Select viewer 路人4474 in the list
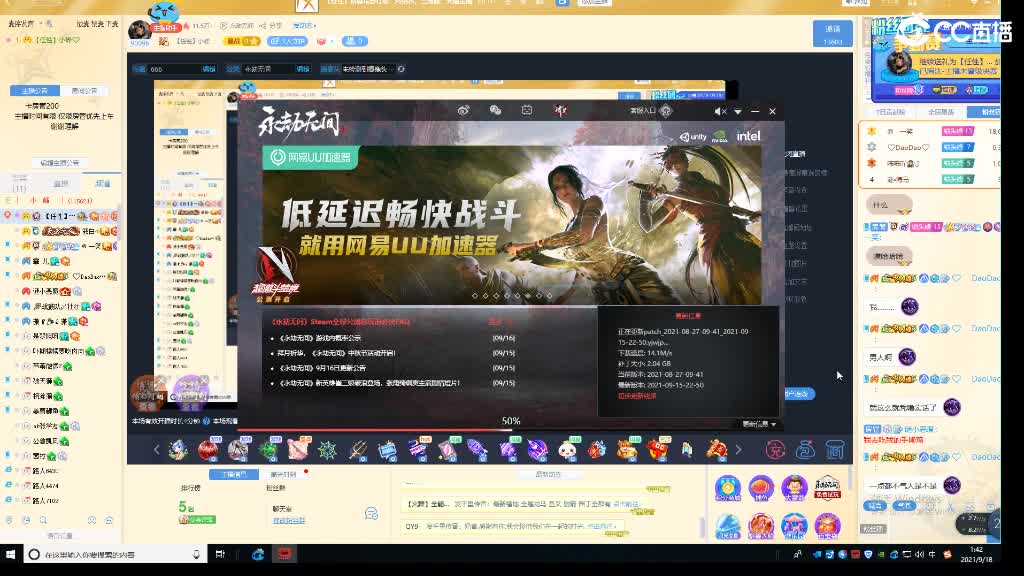Screen dimensions: 1024x576 tap(45, 485)
